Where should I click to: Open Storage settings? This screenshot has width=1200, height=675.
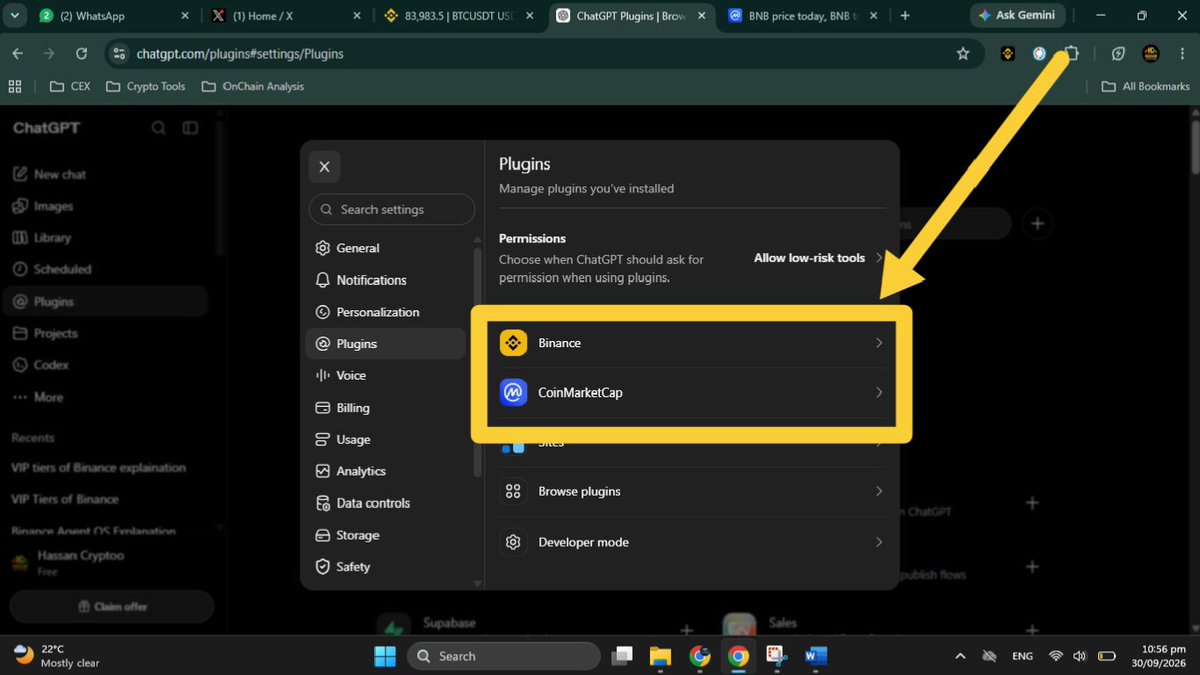click(x=387, y=535)
